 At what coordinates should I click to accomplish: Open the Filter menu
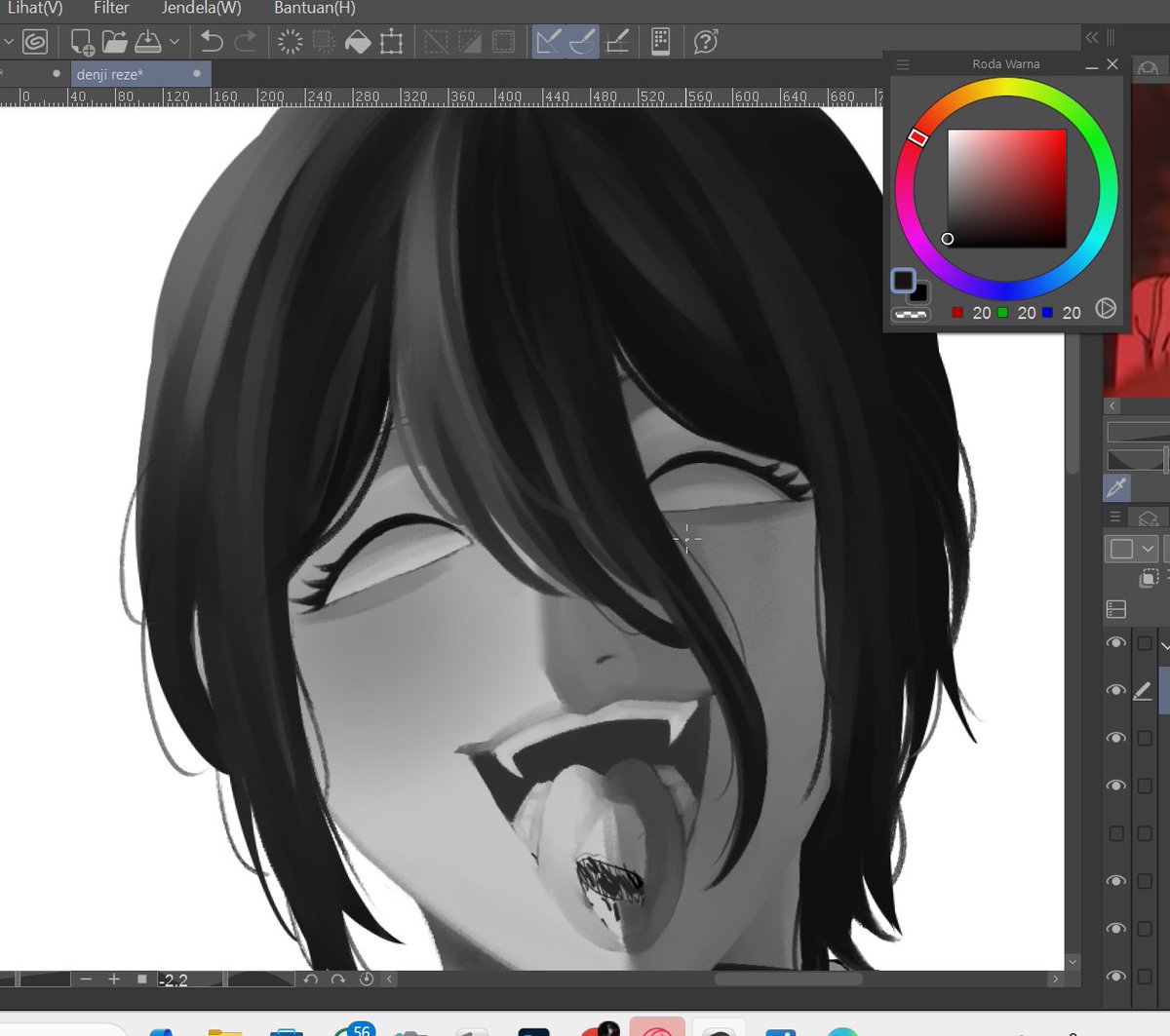click(x=111, y=8)
